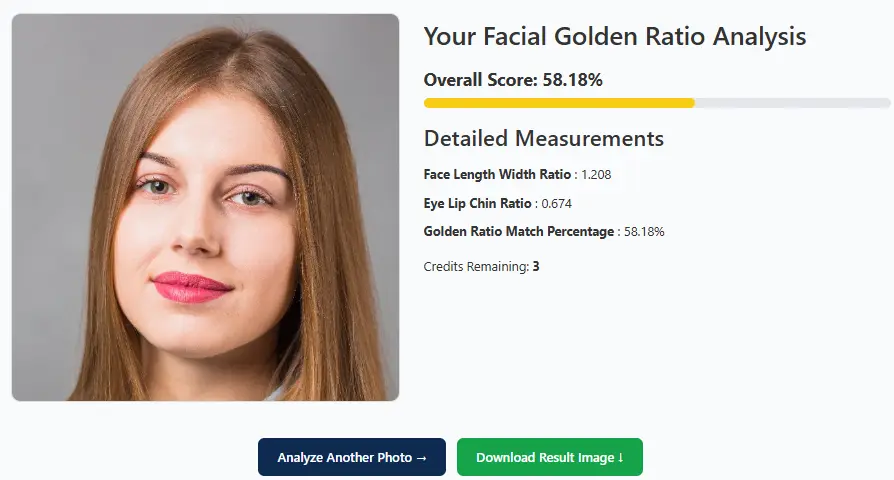The width and height of the screenshot is (894, 480).
Task: Click the right arrow icon in Analyze button
Action: [422, 458]
